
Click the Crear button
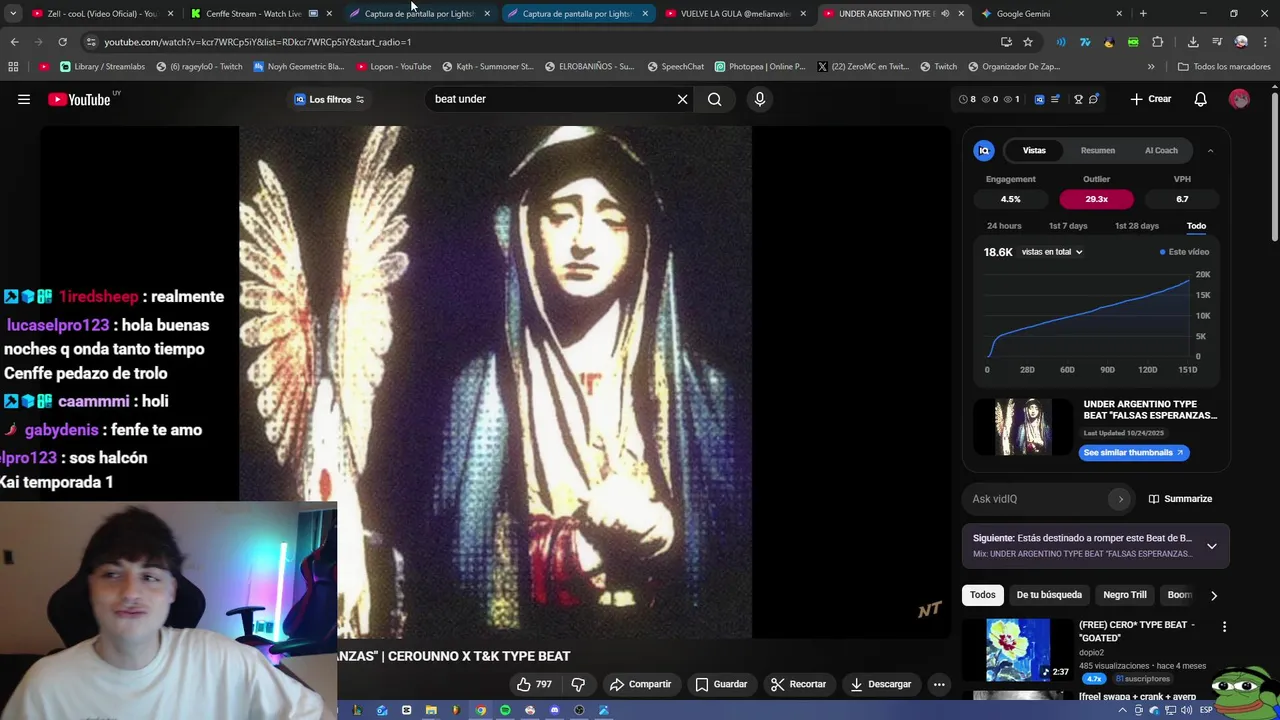click(1151, 99)
